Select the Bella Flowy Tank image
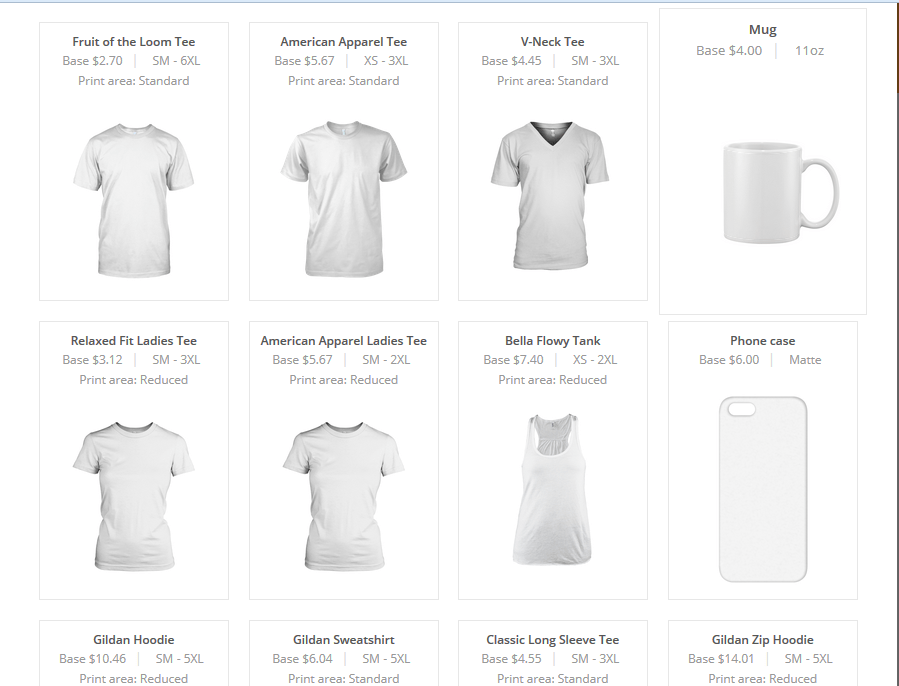This screenshot has height=686, width=899. [552, 489]
